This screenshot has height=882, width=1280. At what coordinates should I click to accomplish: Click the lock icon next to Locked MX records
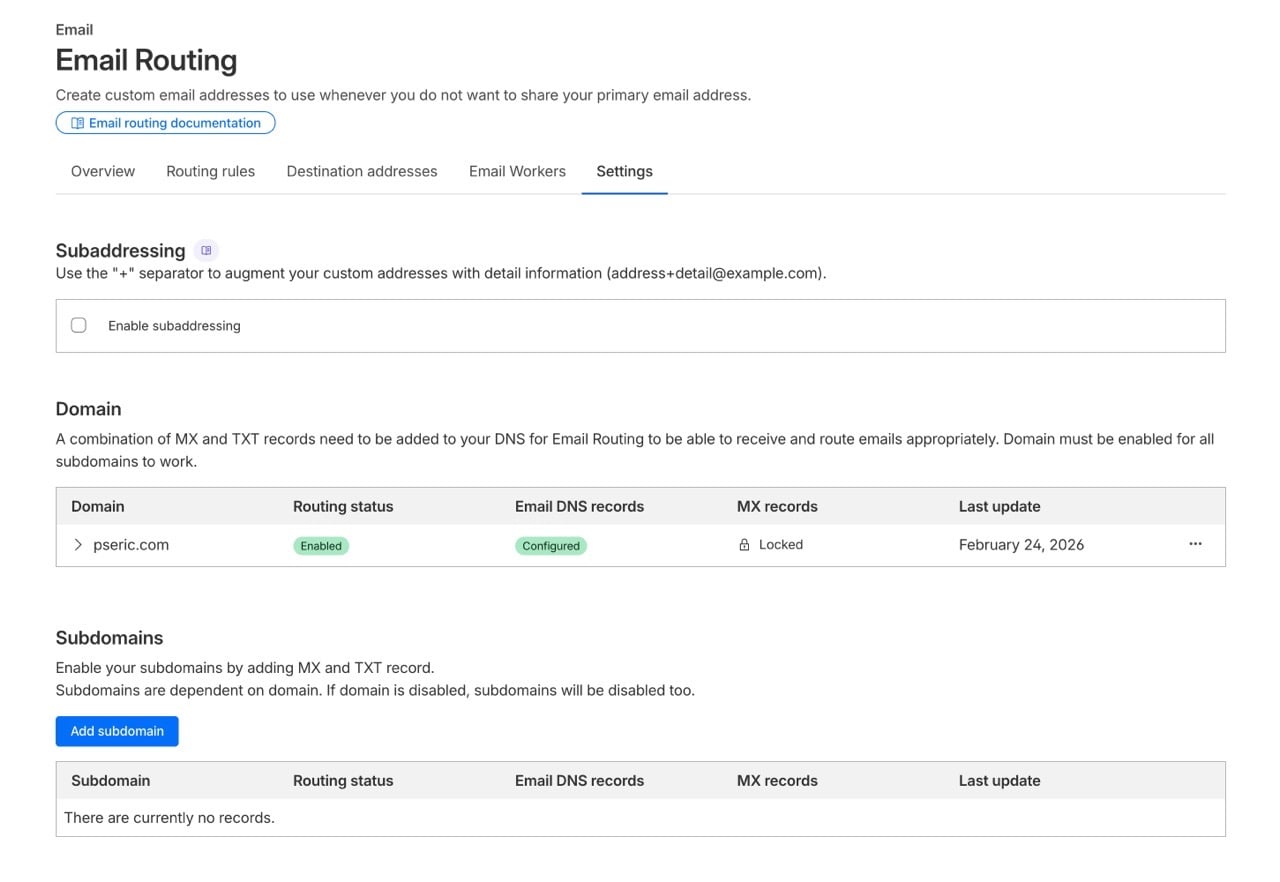click(743, 544)
